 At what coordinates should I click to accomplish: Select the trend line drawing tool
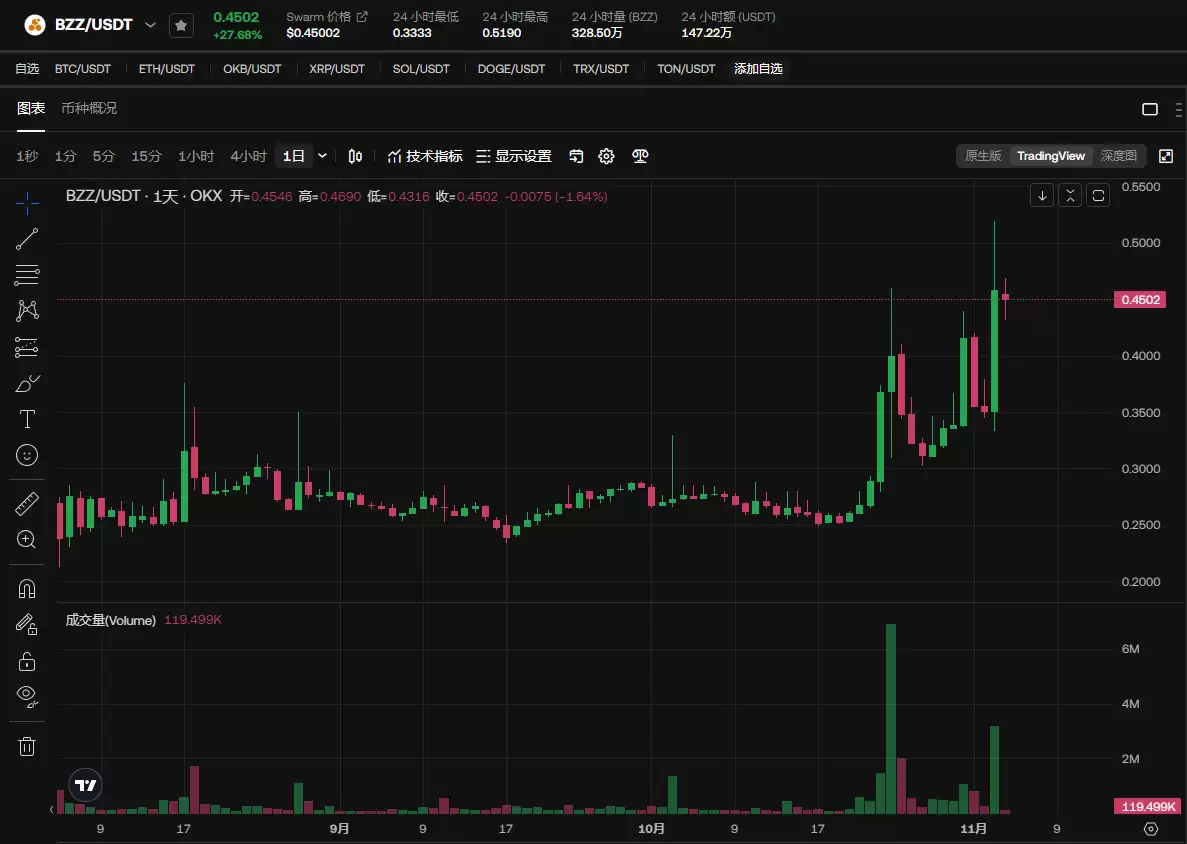[x=26, y=239]
